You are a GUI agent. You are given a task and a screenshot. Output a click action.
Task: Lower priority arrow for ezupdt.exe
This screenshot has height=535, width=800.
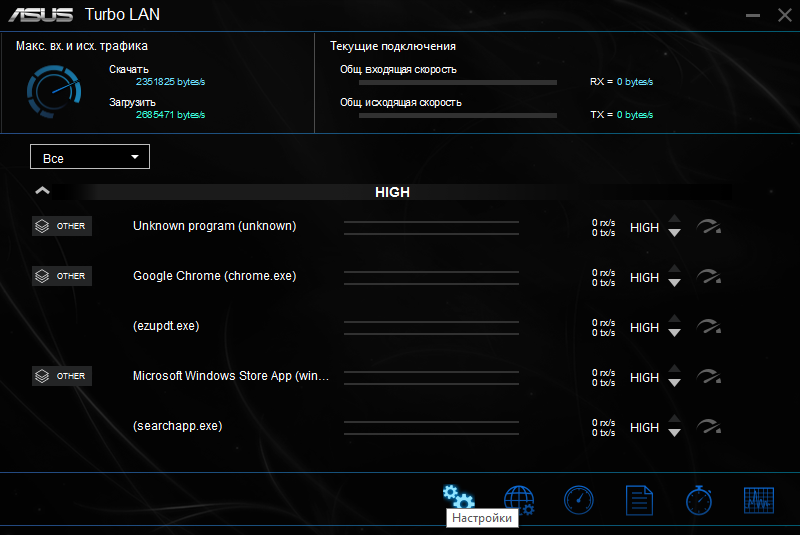674,333
